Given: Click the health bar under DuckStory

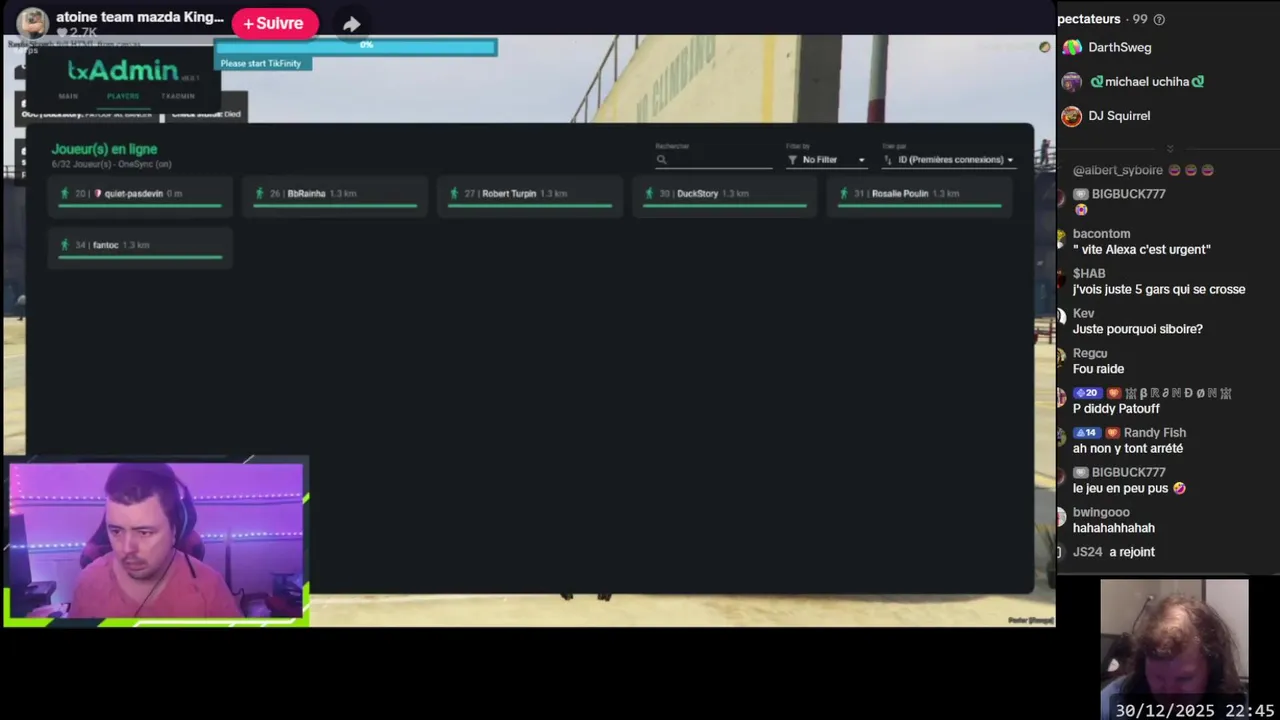Looking at the screenshot, I should pyautogui.click(x=725, y=206).
